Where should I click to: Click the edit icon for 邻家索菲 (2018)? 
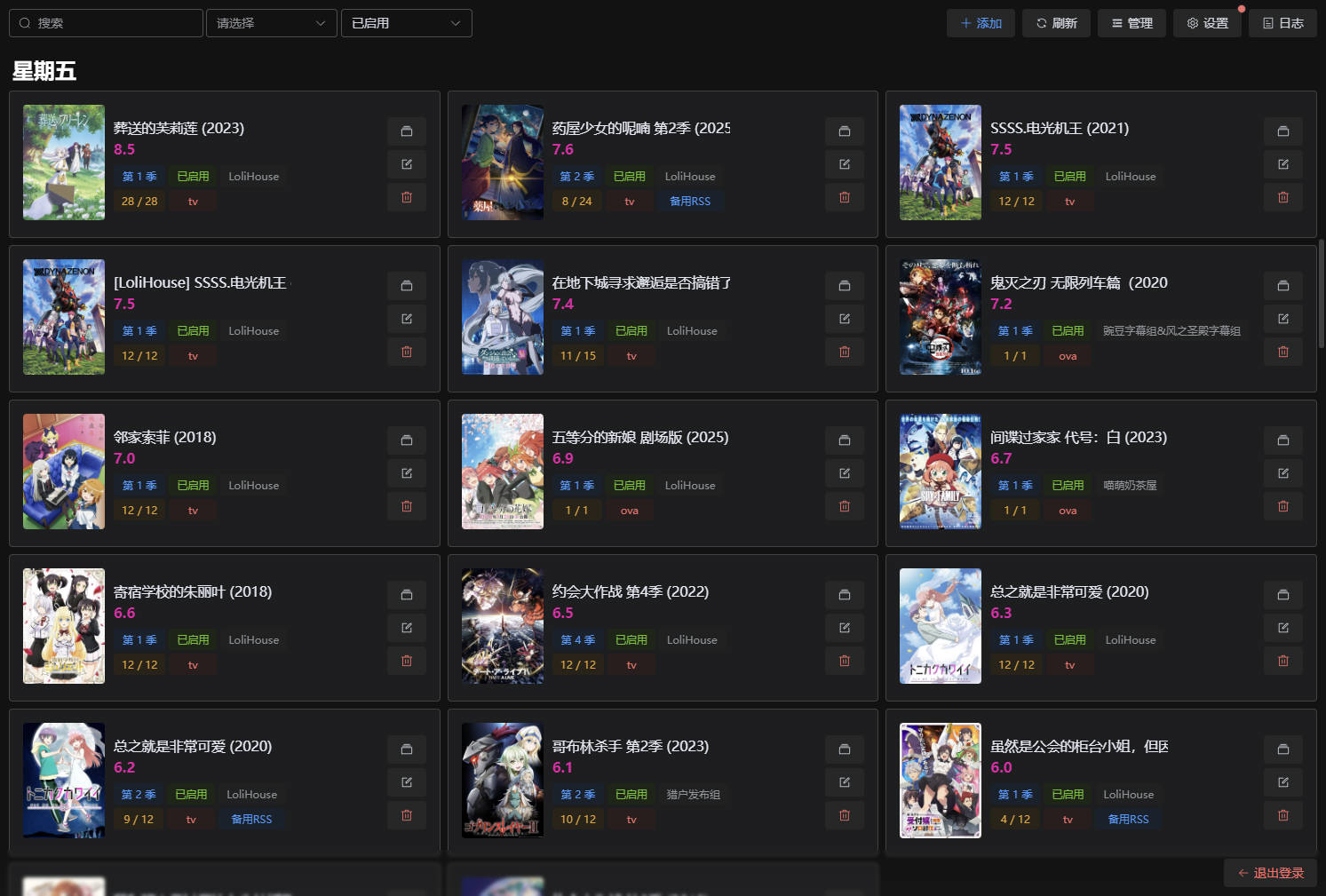(x=406, y=473)
